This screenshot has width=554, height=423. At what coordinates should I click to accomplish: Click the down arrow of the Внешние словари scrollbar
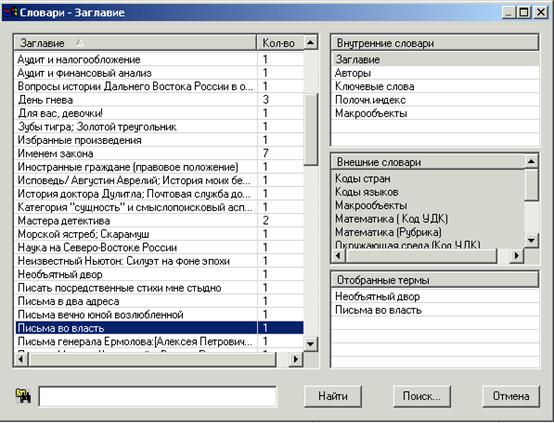[x=531, y=241]
